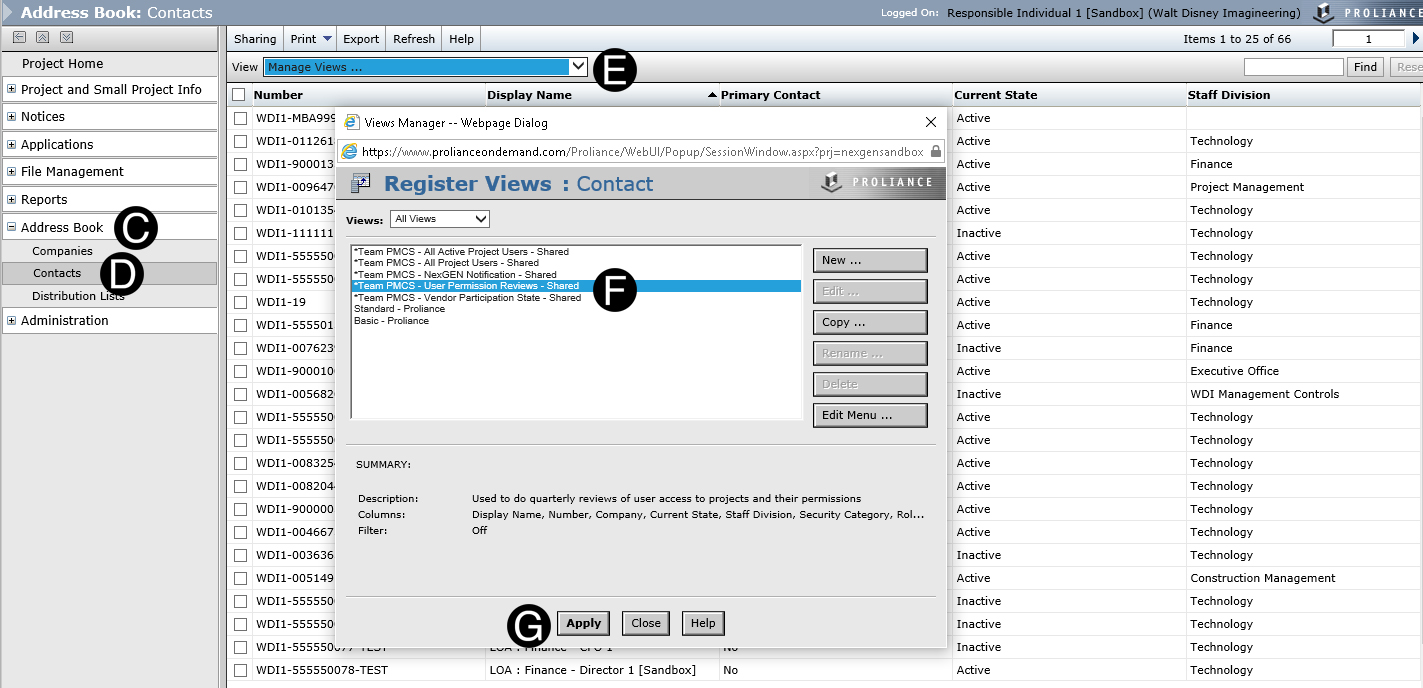Click the Proliance logo icon in top header
1423x688 pixels.
coord(1323,13)
